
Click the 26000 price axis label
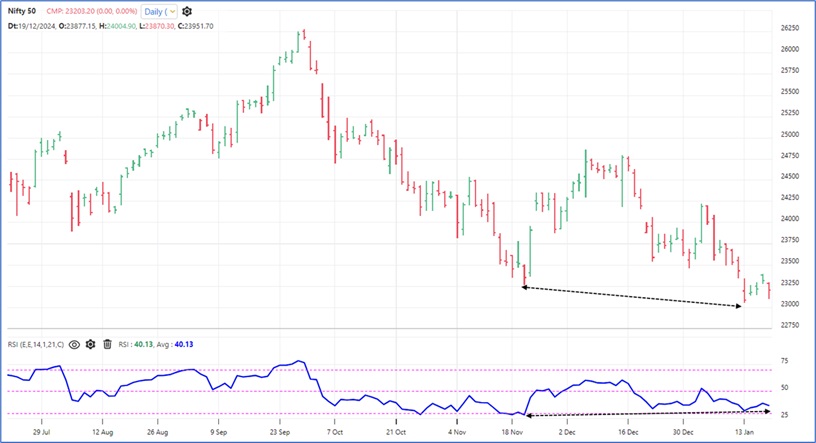(x=790, y=49)
